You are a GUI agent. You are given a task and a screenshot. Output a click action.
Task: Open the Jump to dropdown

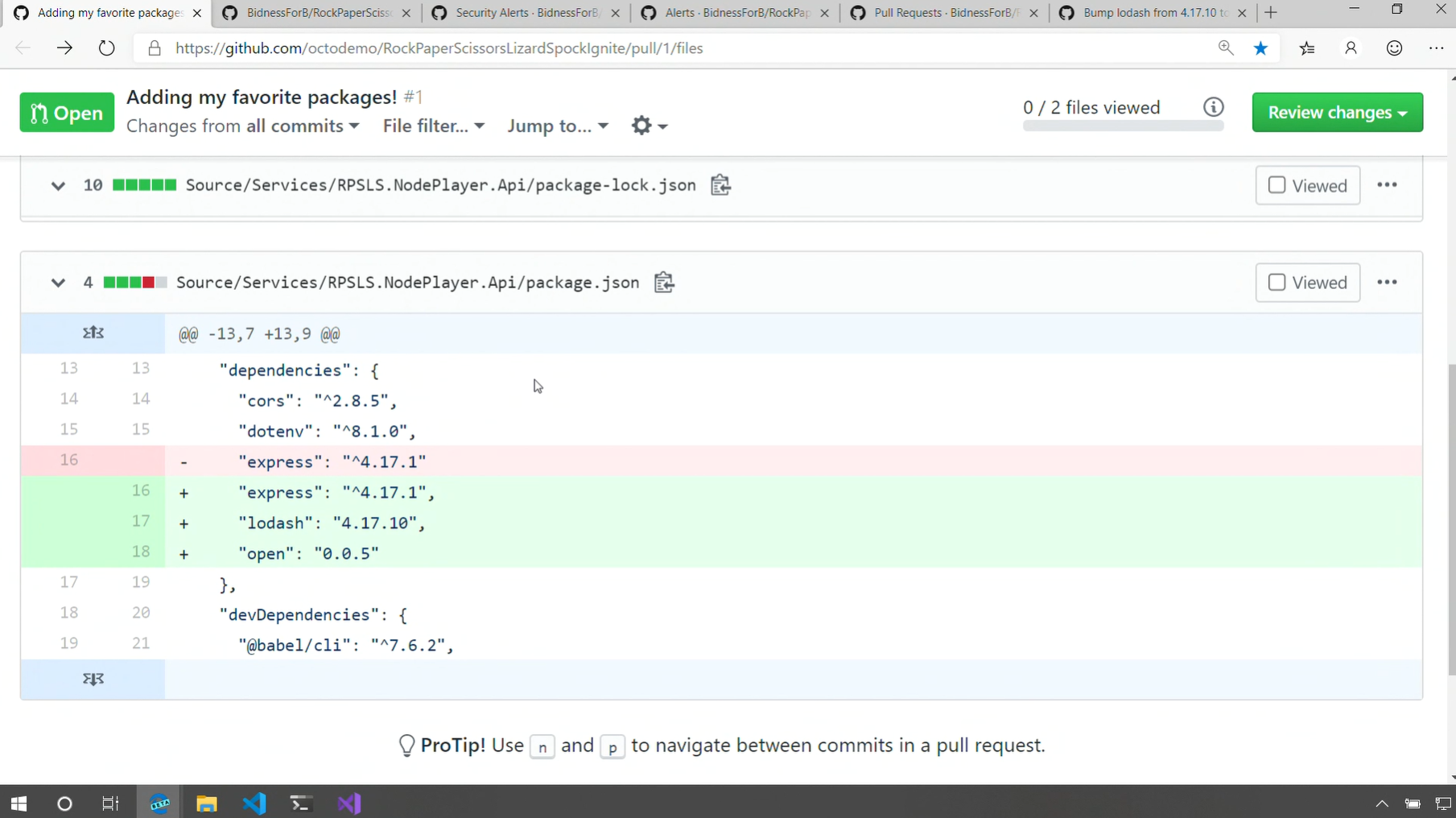(x=557, y=126)
